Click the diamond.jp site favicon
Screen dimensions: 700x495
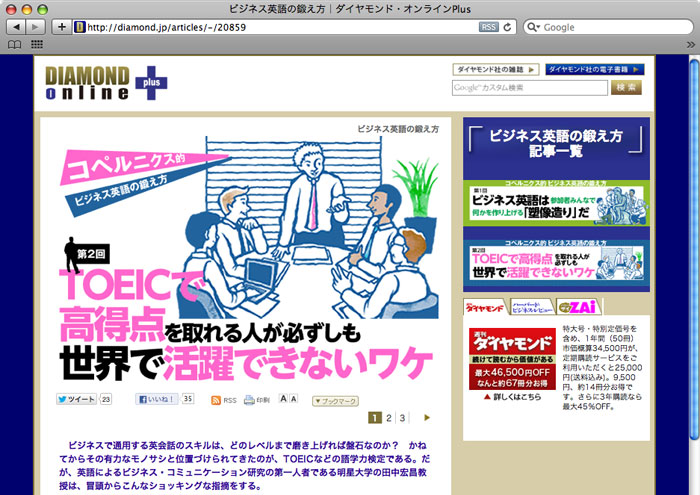(x=79, y=27)
